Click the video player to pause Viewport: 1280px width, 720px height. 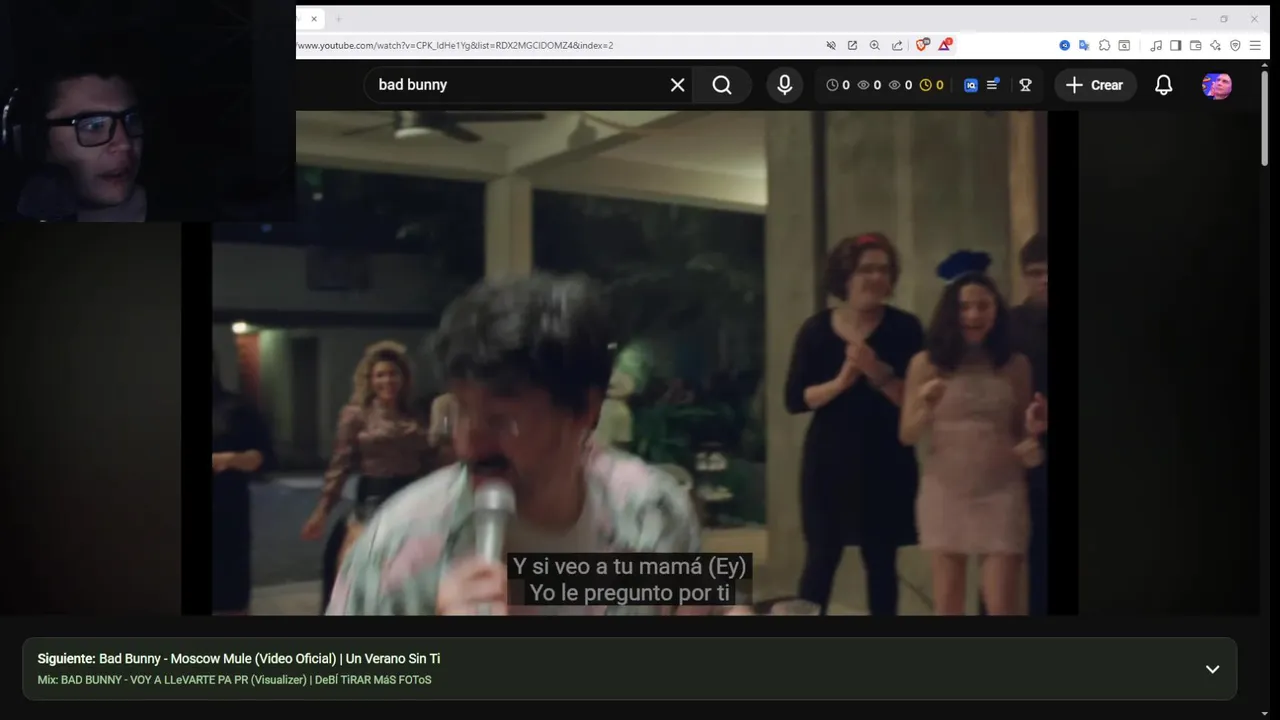pyautogui.click(x=629, y=363)
